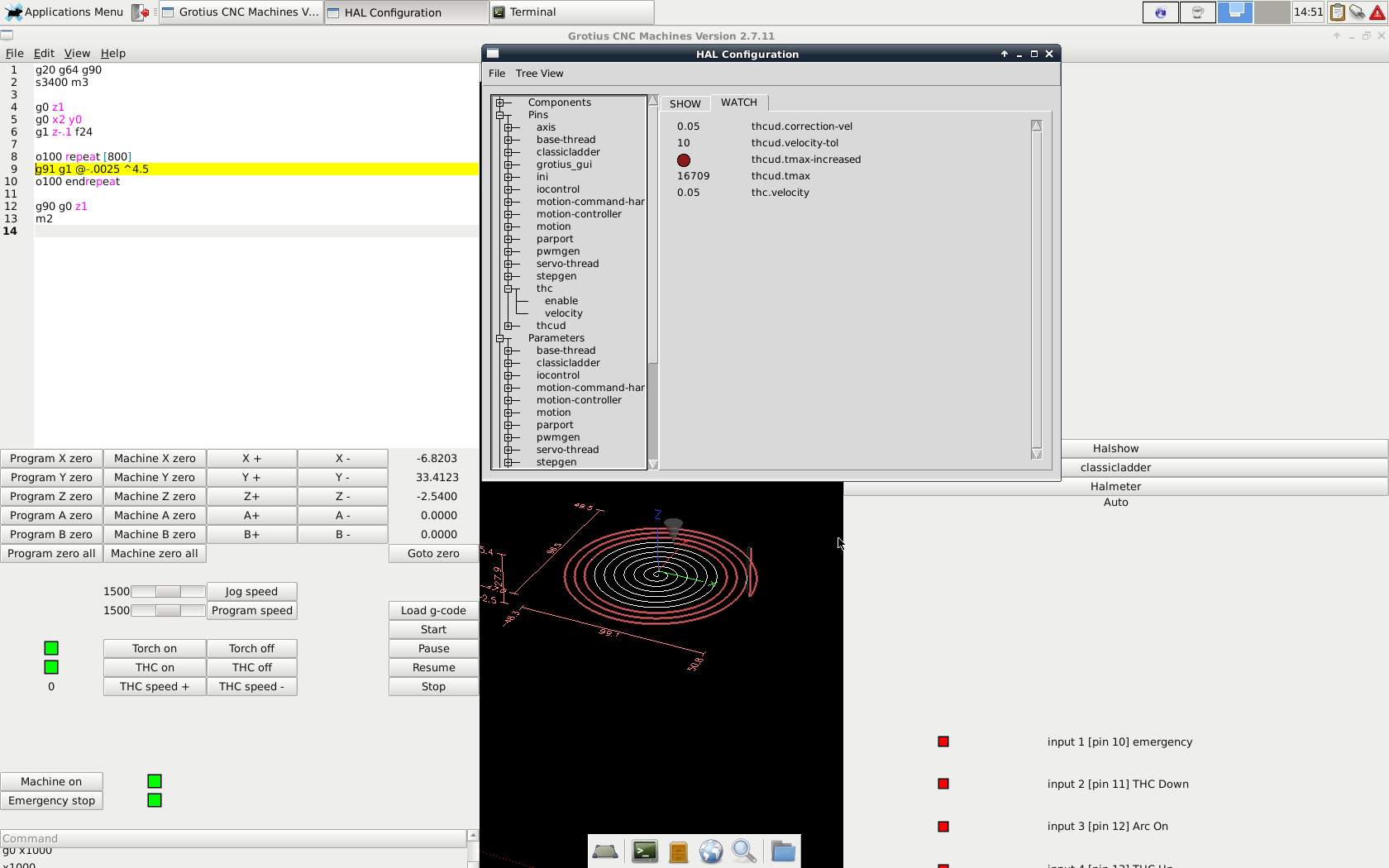Switch to the SHOW tab

coord(685,103)
